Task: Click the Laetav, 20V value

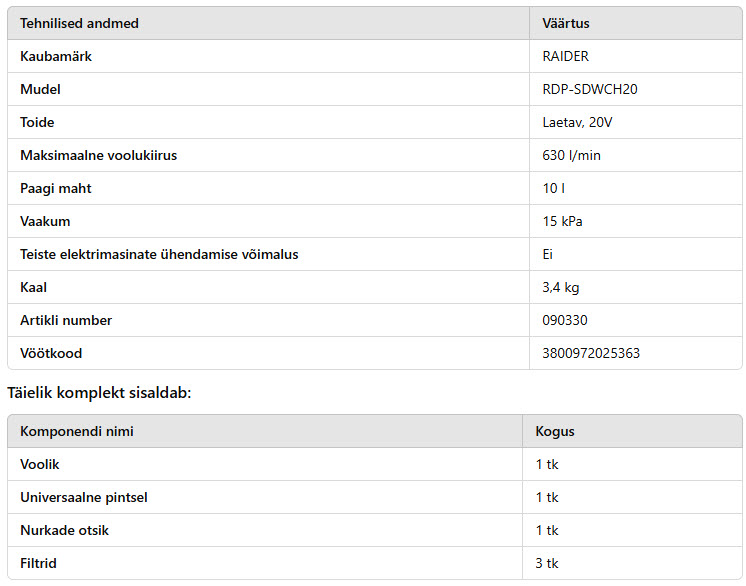Action: [x=577, y=122]
